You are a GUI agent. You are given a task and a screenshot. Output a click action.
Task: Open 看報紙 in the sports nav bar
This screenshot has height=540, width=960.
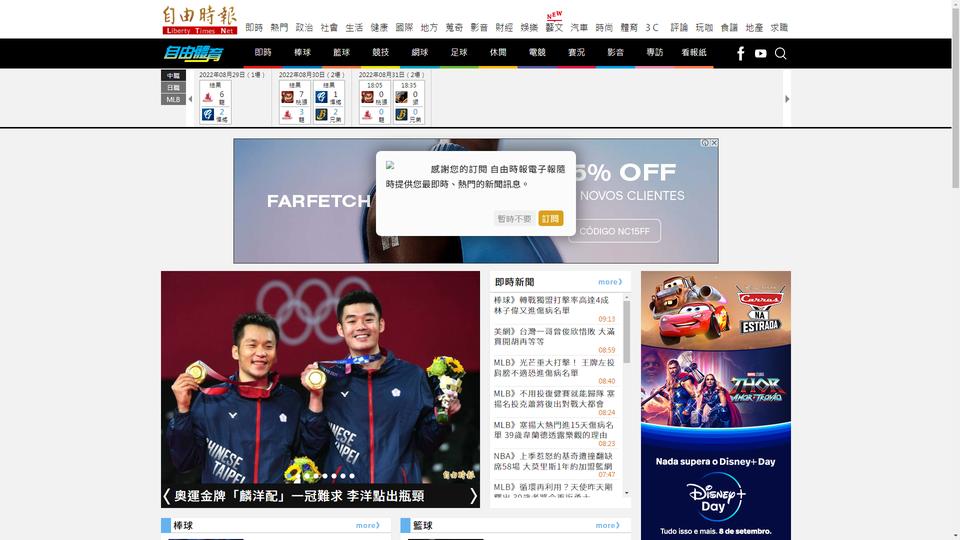click(x=694, y=53)
